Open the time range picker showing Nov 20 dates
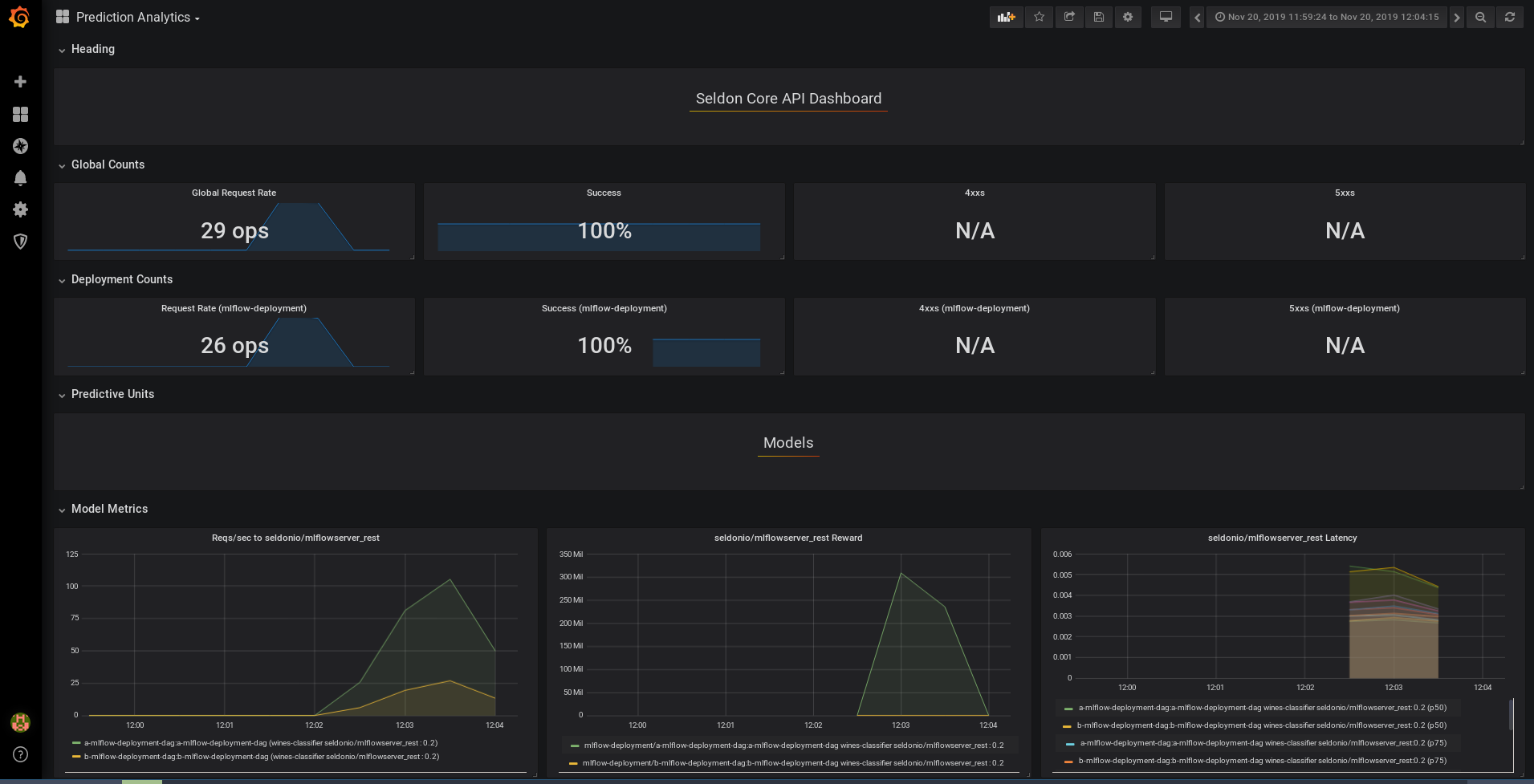Viewport: 1534px width, 784px height. click(x=1327, y=17)
